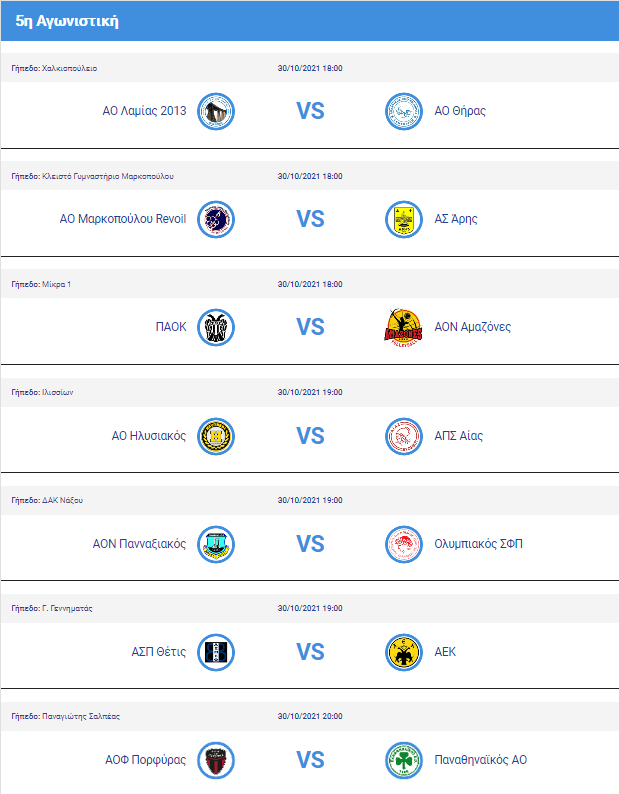Image resolution: width=619 pixels, height=794 pixels.
Task: Click the ΠΑΟΚ team name link
Action: (x=171, y=327)
